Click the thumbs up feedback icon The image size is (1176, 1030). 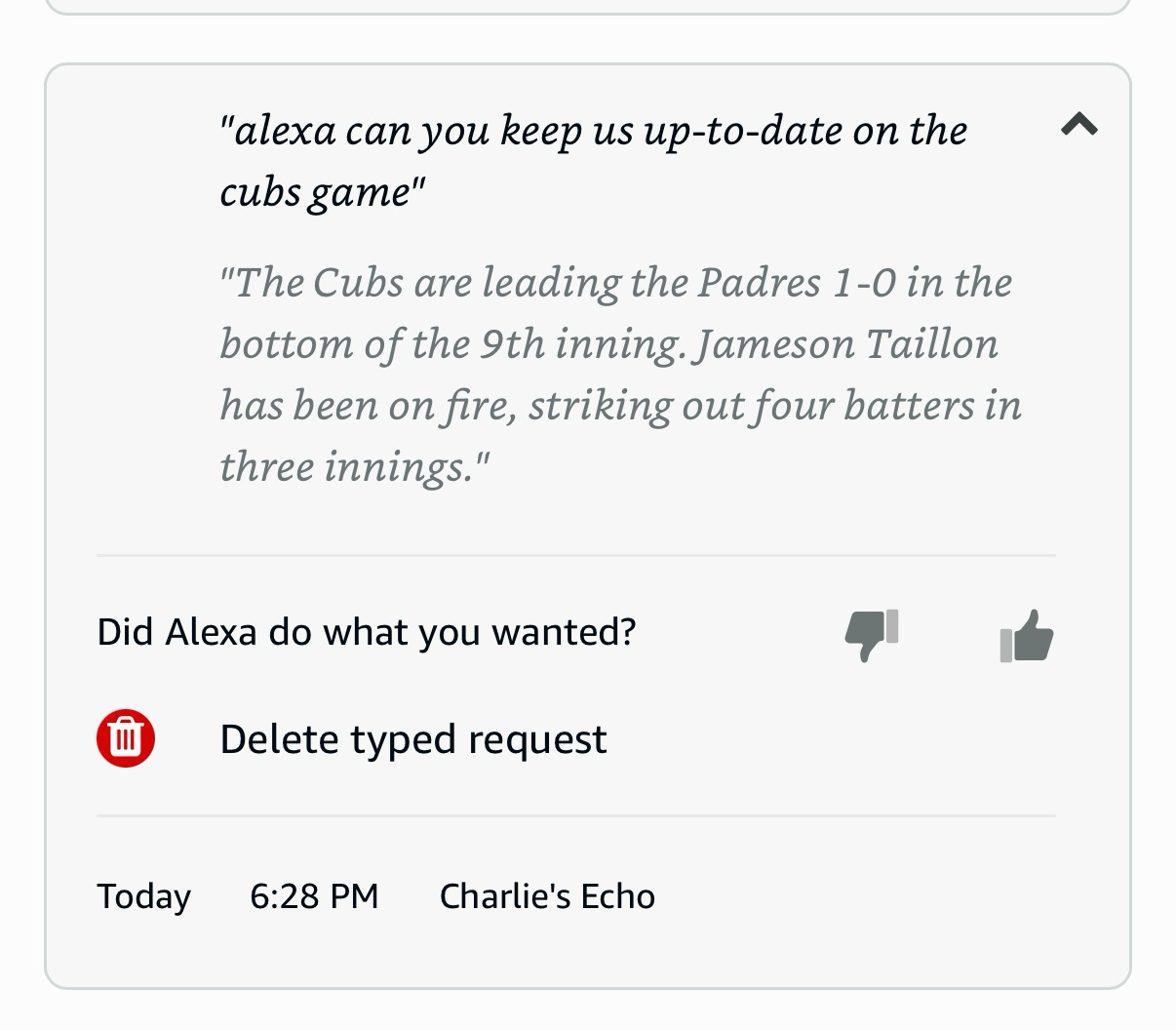[1027, 636]
